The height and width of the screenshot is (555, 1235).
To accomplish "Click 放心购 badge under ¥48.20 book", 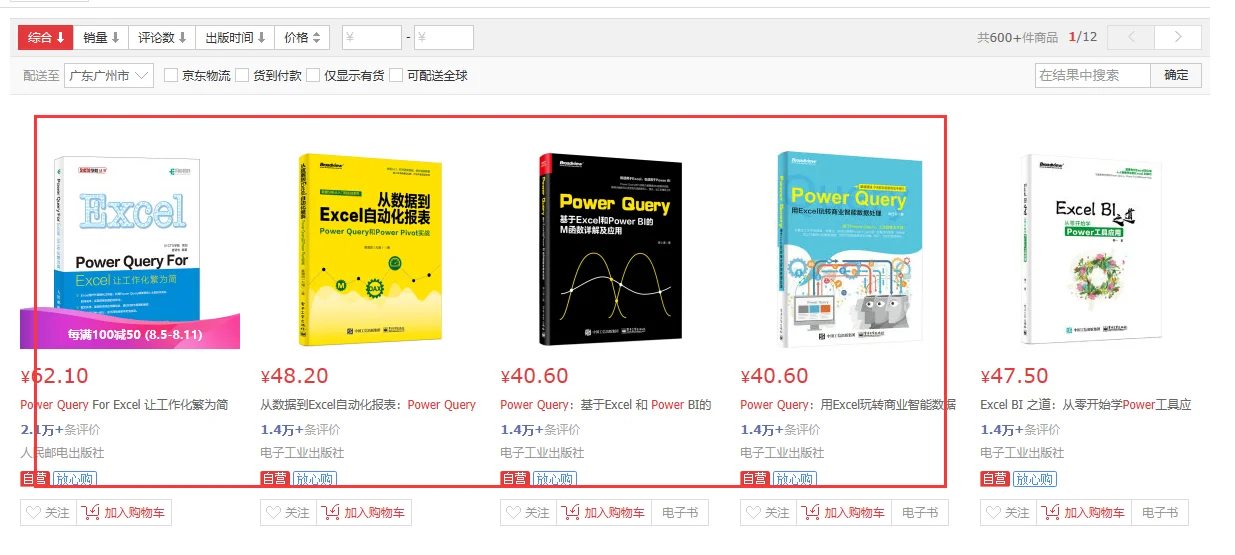I will click(314, 479).
